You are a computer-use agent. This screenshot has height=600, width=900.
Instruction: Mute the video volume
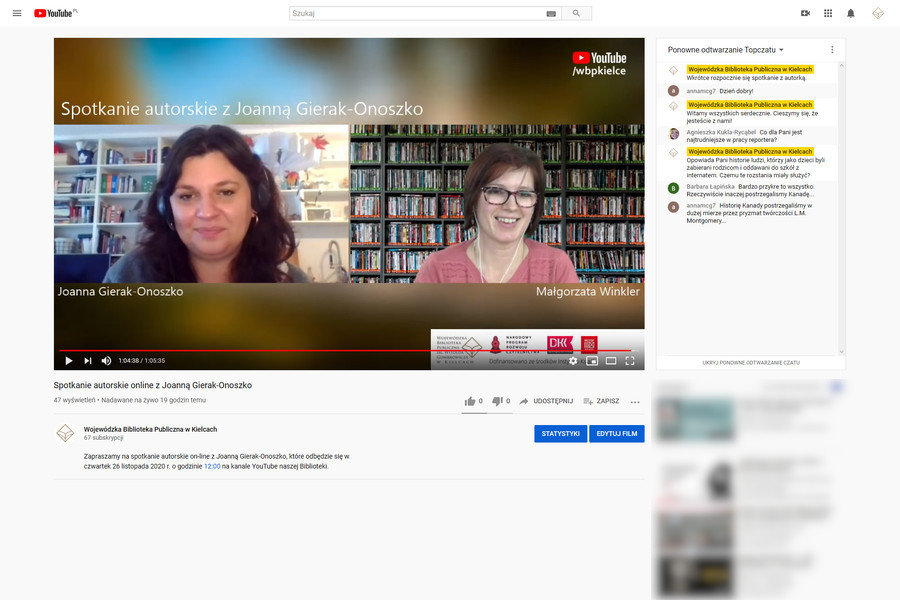[x=106, y=361]
